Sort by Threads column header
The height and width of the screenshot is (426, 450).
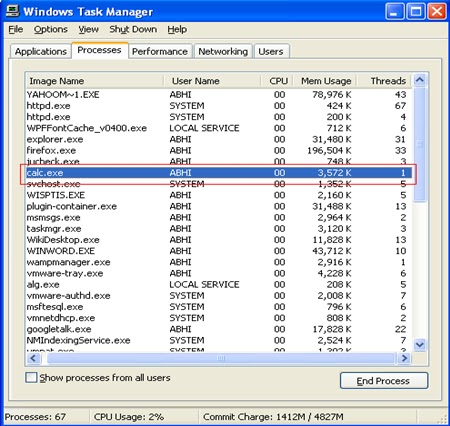coord(384,81)
